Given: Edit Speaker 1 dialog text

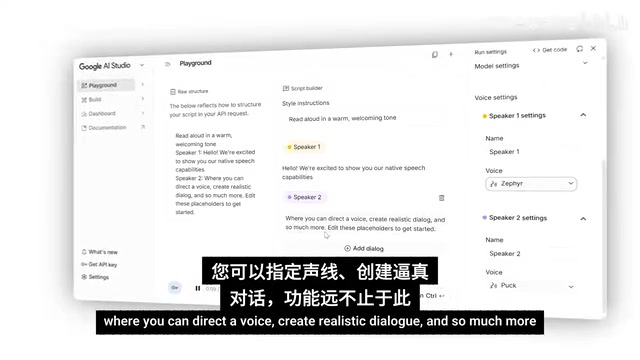Looking at the screenshot, I should [353, 172].
